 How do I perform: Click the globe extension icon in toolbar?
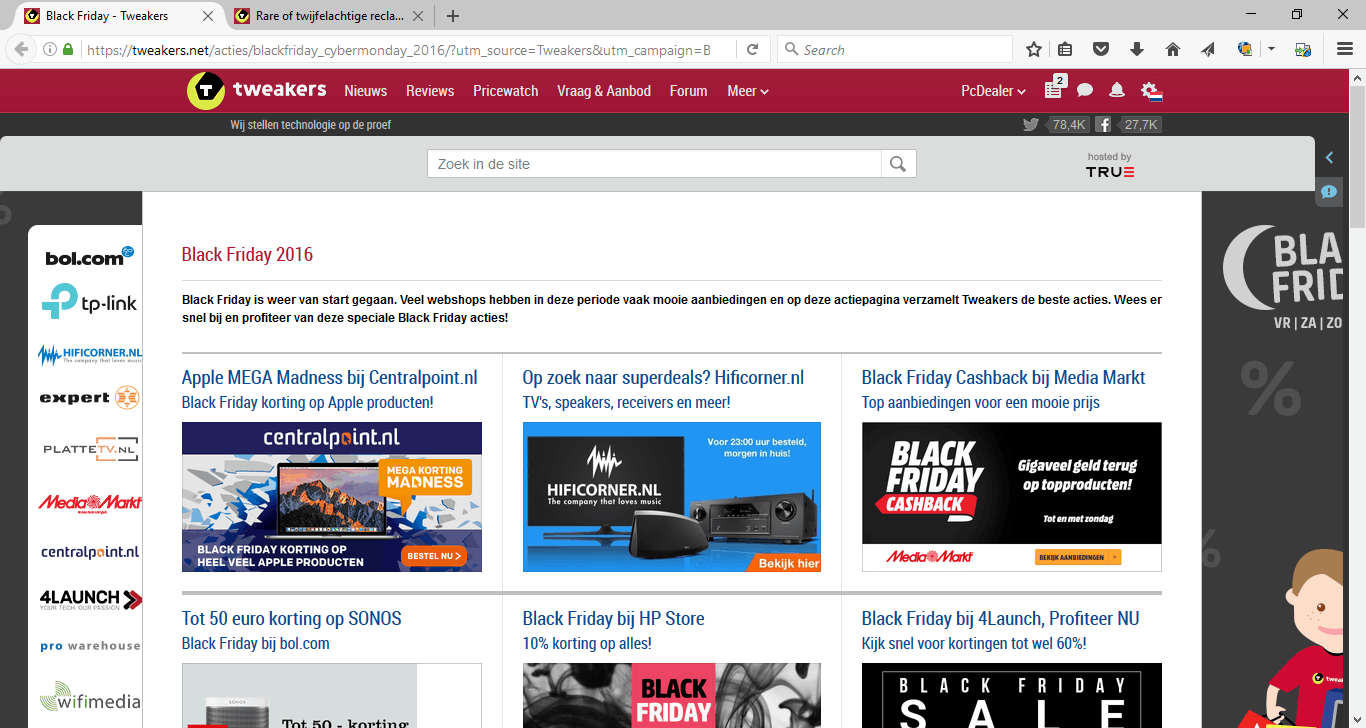pyautogui.click(x=1245, y=49)
